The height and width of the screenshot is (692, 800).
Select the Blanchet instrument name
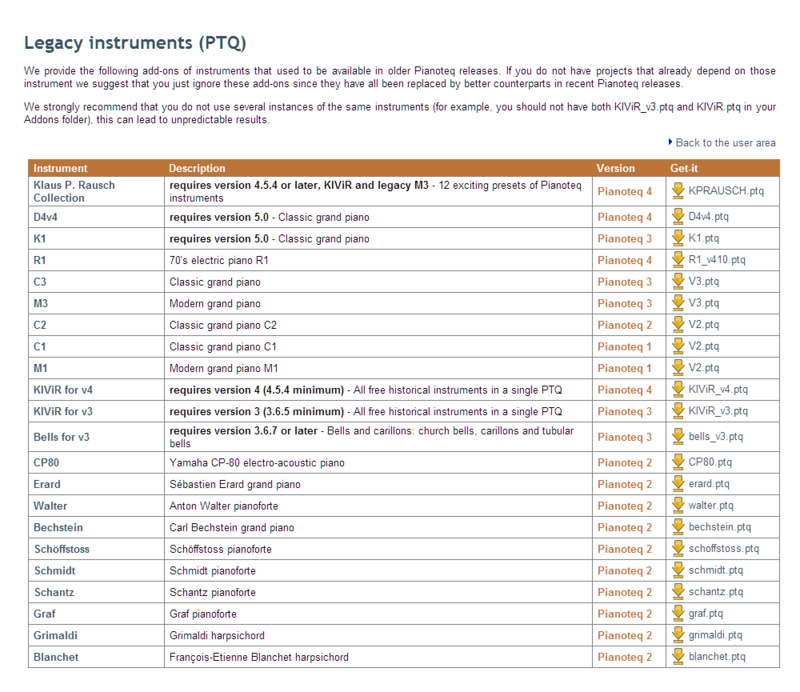(56, 657)
